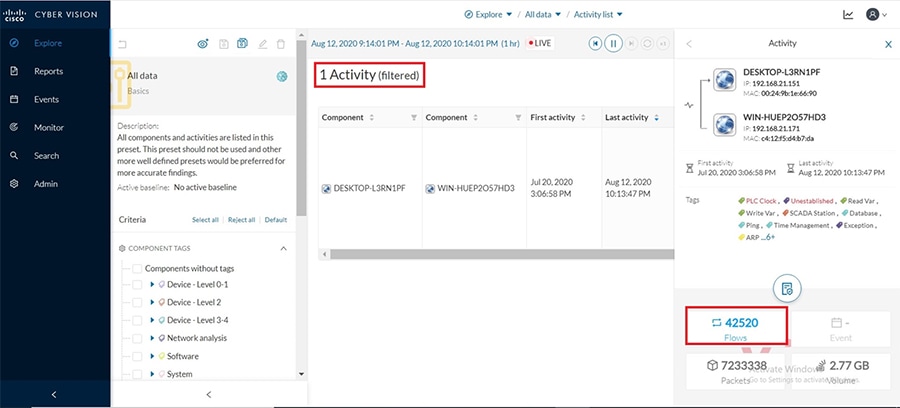Click the LIVE indicator button

click(x=540, y=43)
